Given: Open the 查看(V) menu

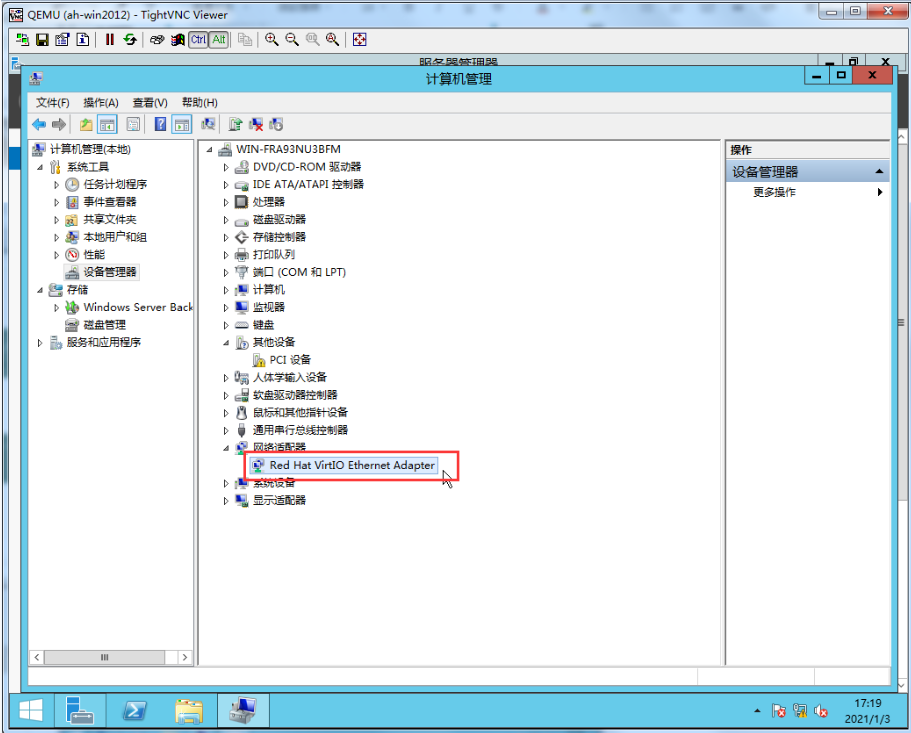Looking at the screenshot, I should click(149, 103).
